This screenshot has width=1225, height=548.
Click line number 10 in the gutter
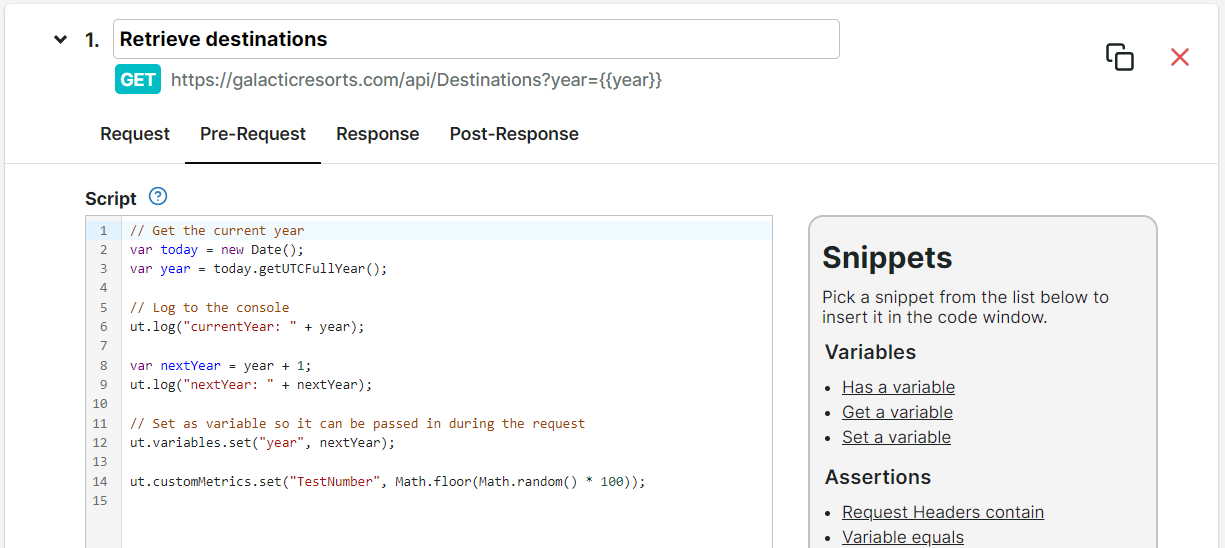tap(100, 404)
